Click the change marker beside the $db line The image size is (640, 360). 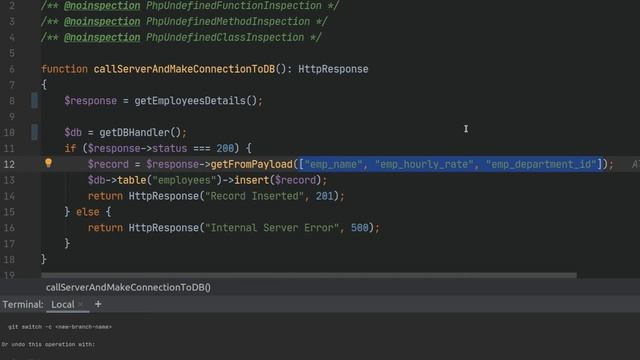pos(34,132)
